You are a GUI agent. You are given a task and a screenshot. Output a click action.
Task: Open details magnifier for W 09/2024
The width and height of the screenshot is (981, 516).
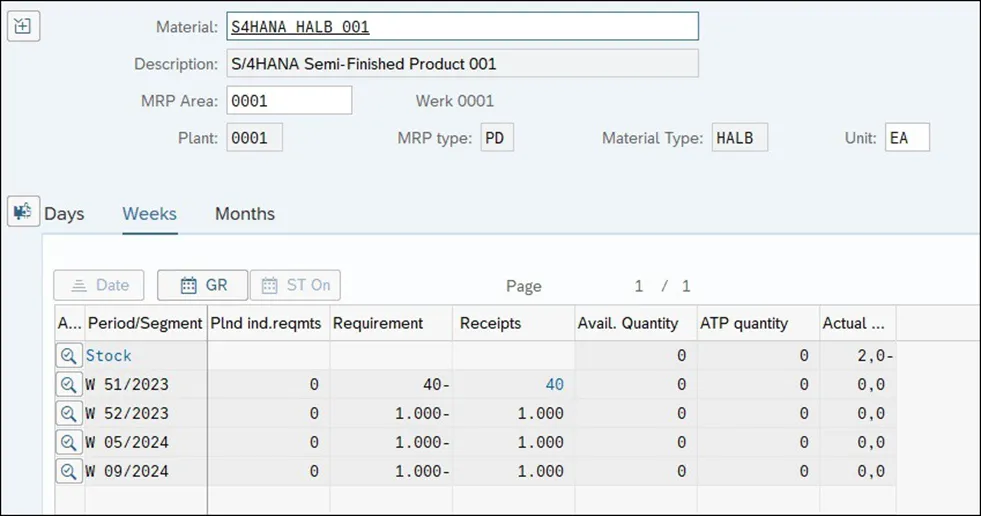69,471
